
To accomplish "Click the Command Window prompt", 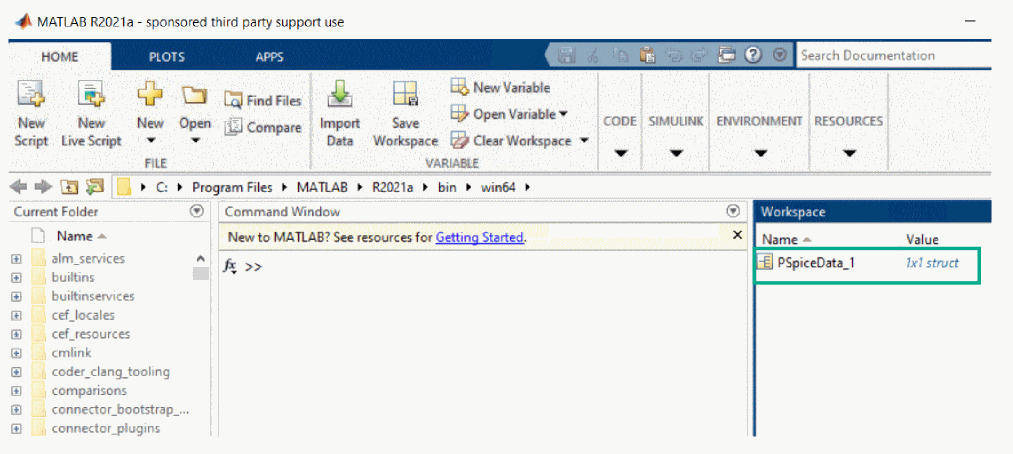I will (x=253, y=266).
